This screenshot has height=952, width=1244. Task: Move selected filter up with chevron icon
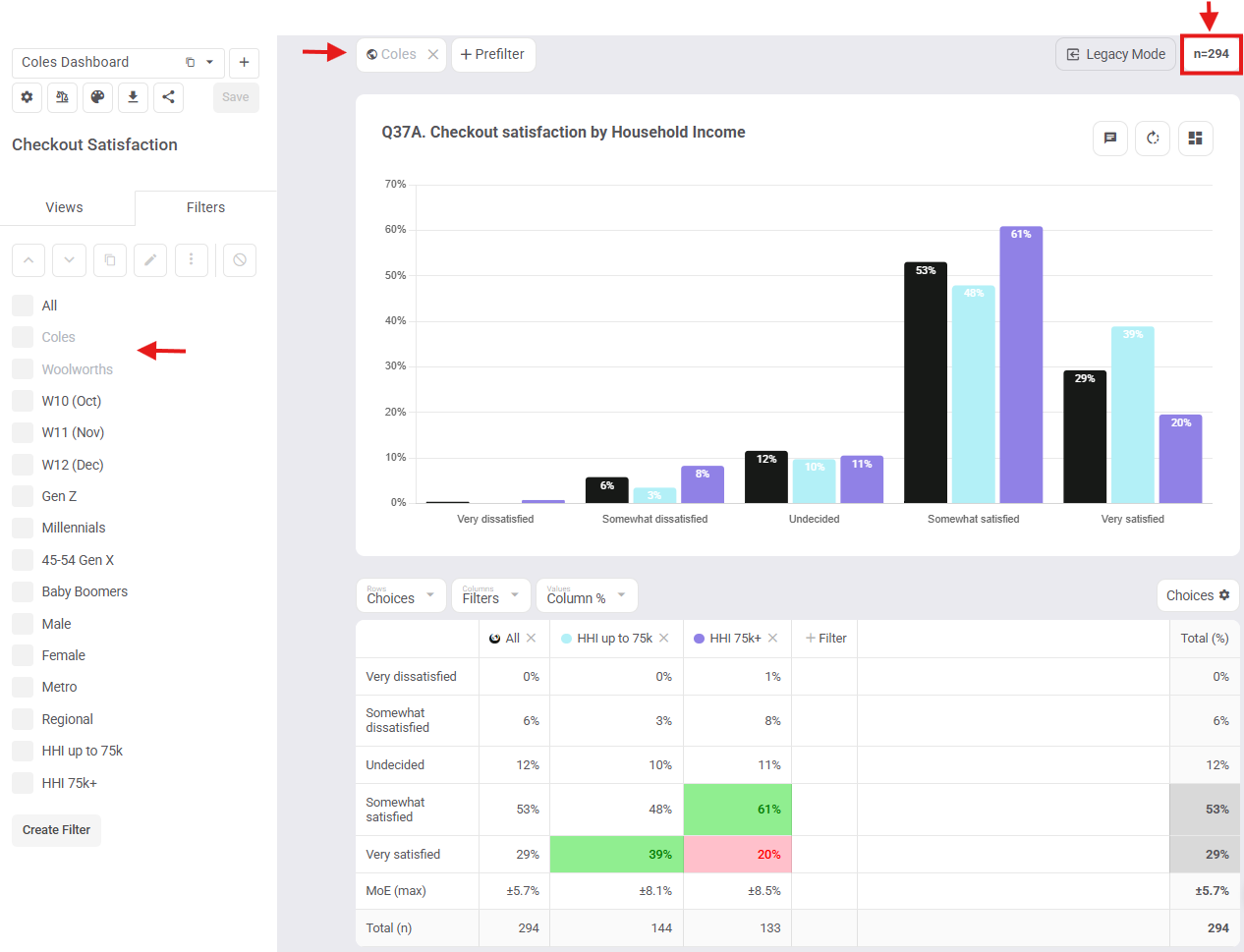point(28,260)
